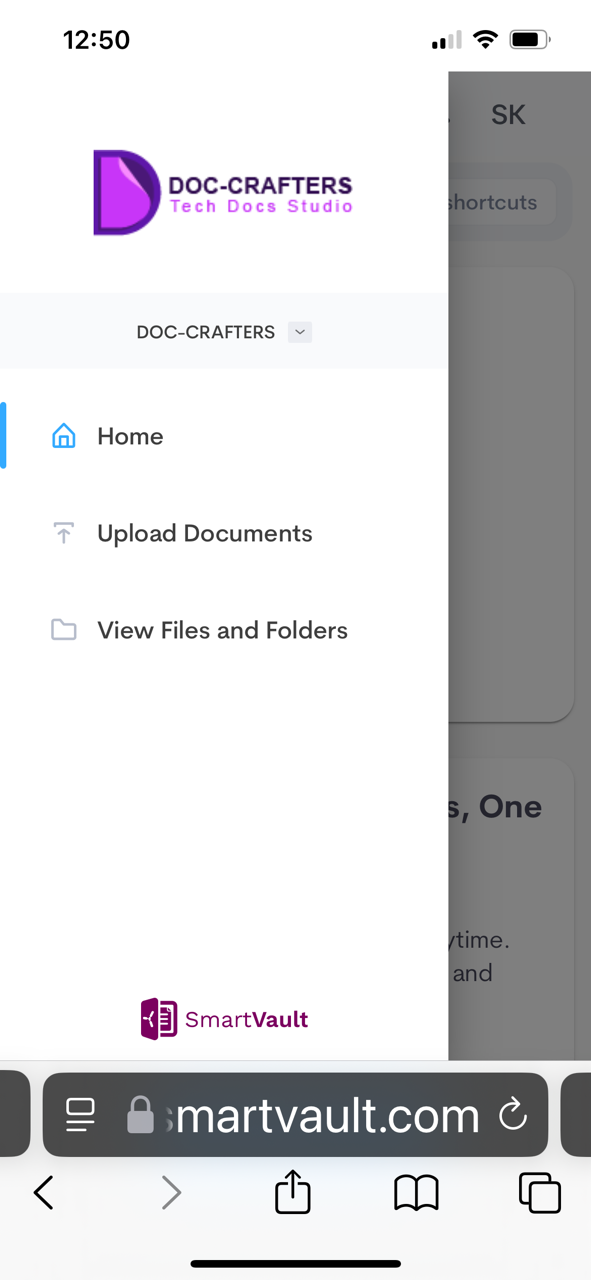
Task: Click the Doc-Crafters Tech Docs Studio logo
Action: point(223,192)
